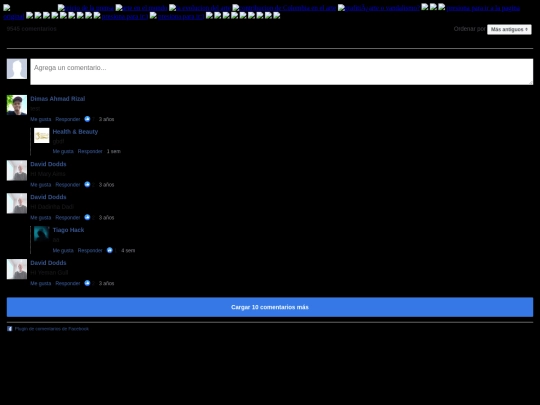Click 'Me gusta' under Tiago Hack's reply

(x=63, y=250)
